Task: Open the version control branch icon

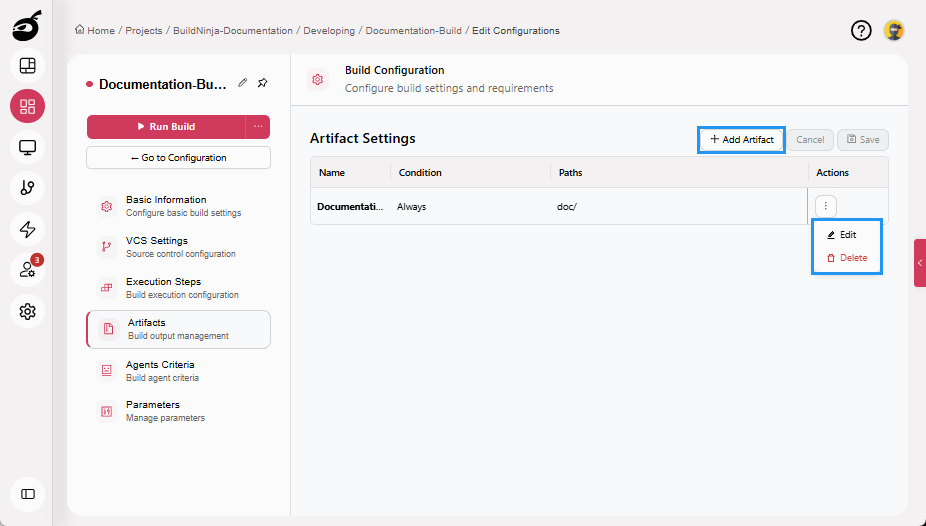Action: (27, 188)
